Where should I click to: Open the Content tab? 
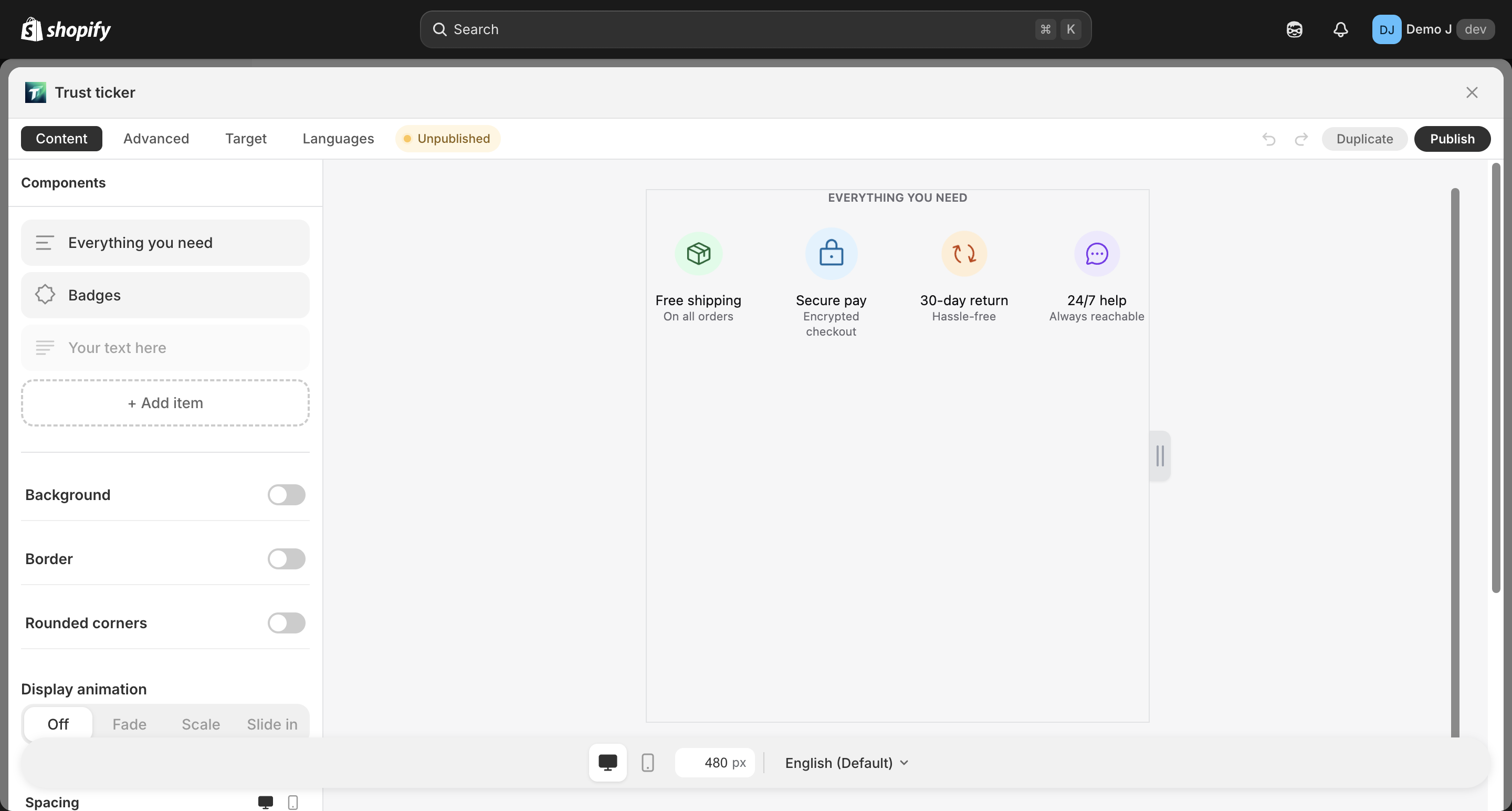pos(61,139)
